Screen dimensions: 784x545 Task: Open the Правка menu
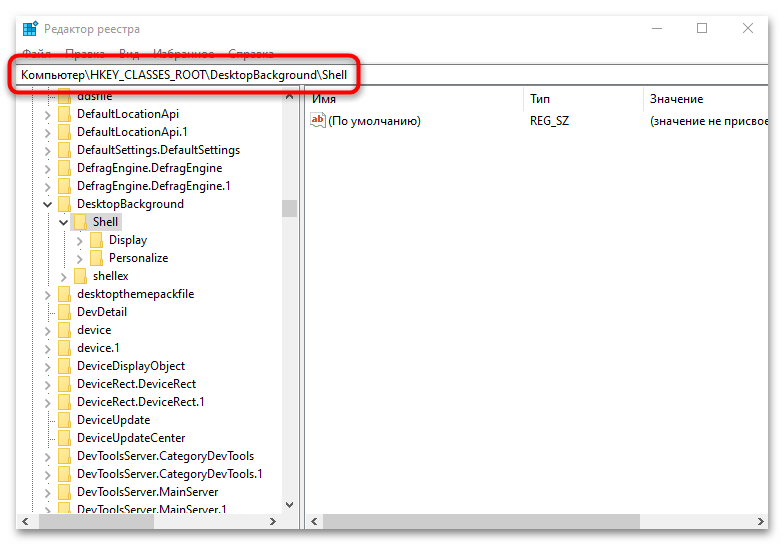pos(85,54)
